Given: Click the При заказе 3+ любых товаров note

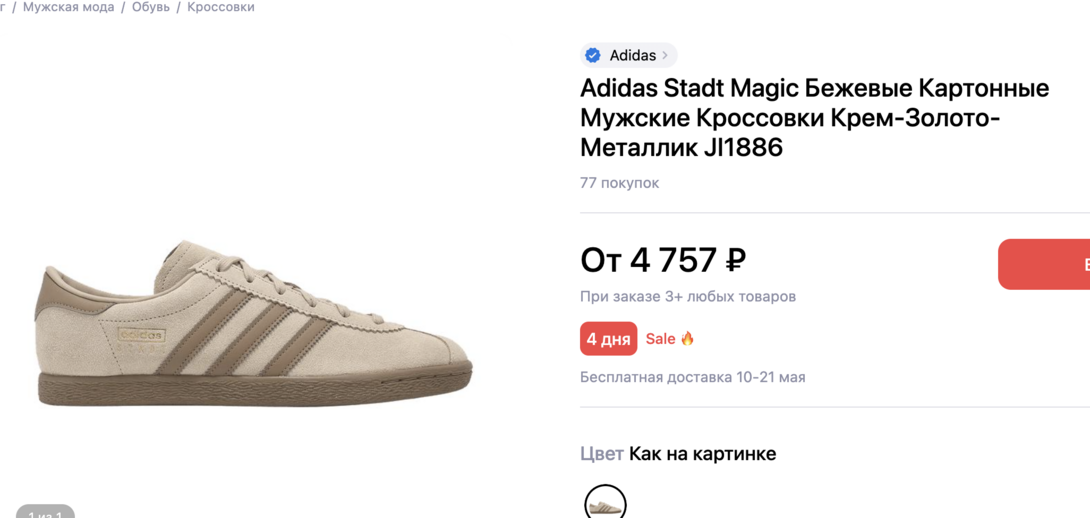Looking at the screenshot, I should (687, 296).
